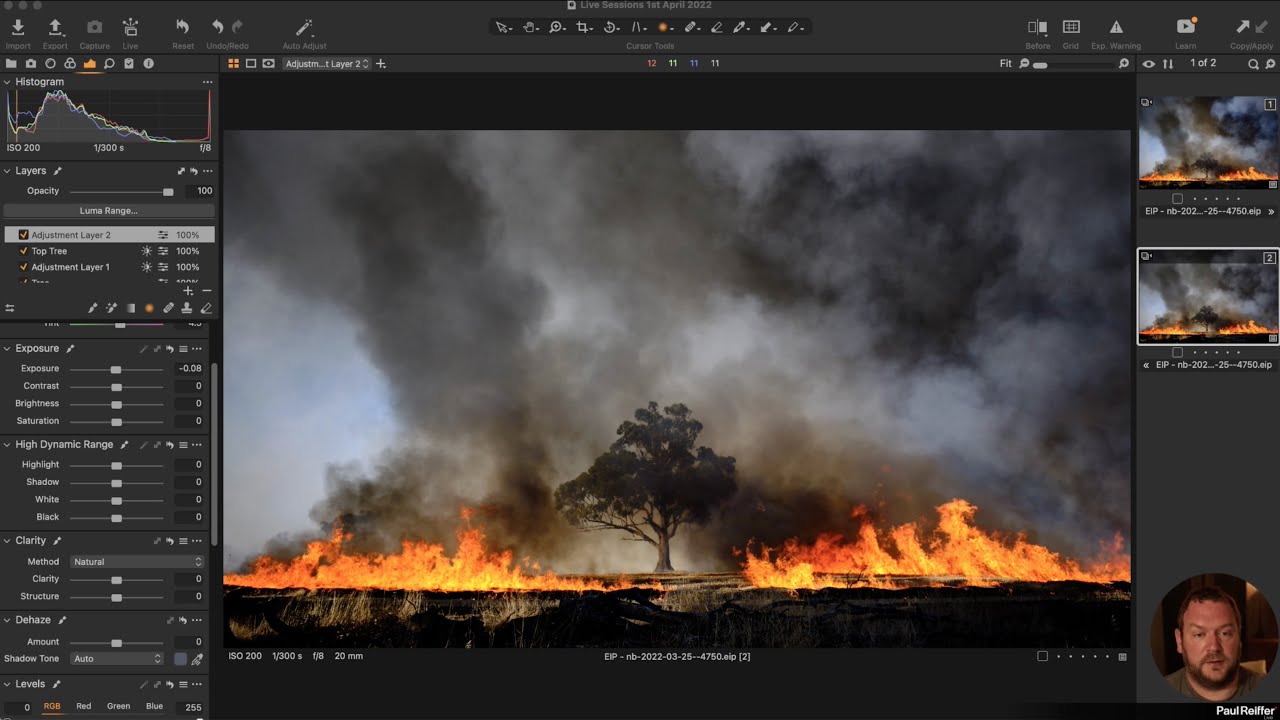This screenshot has width=1280, height=720.
Task: Switch to Color tool tab
Action: (70, 63)
